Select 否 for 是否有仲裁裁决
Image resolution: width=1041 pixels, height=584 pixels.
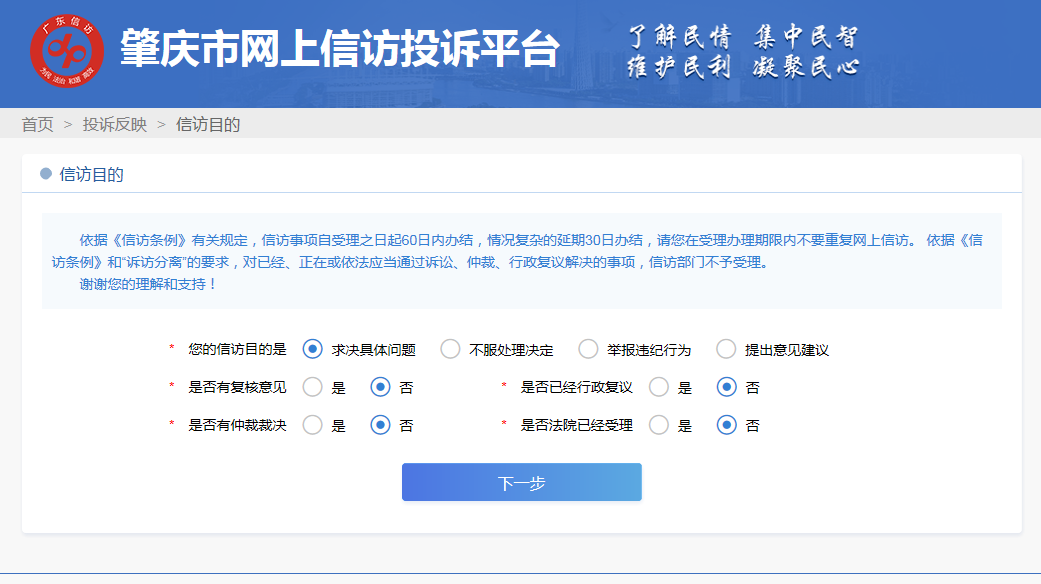coord(379,424)
